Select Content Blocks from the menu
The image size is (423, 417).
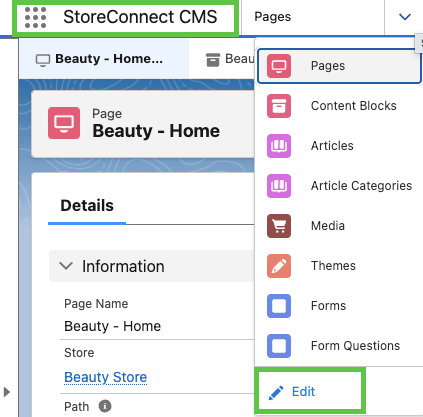(339, 106)
